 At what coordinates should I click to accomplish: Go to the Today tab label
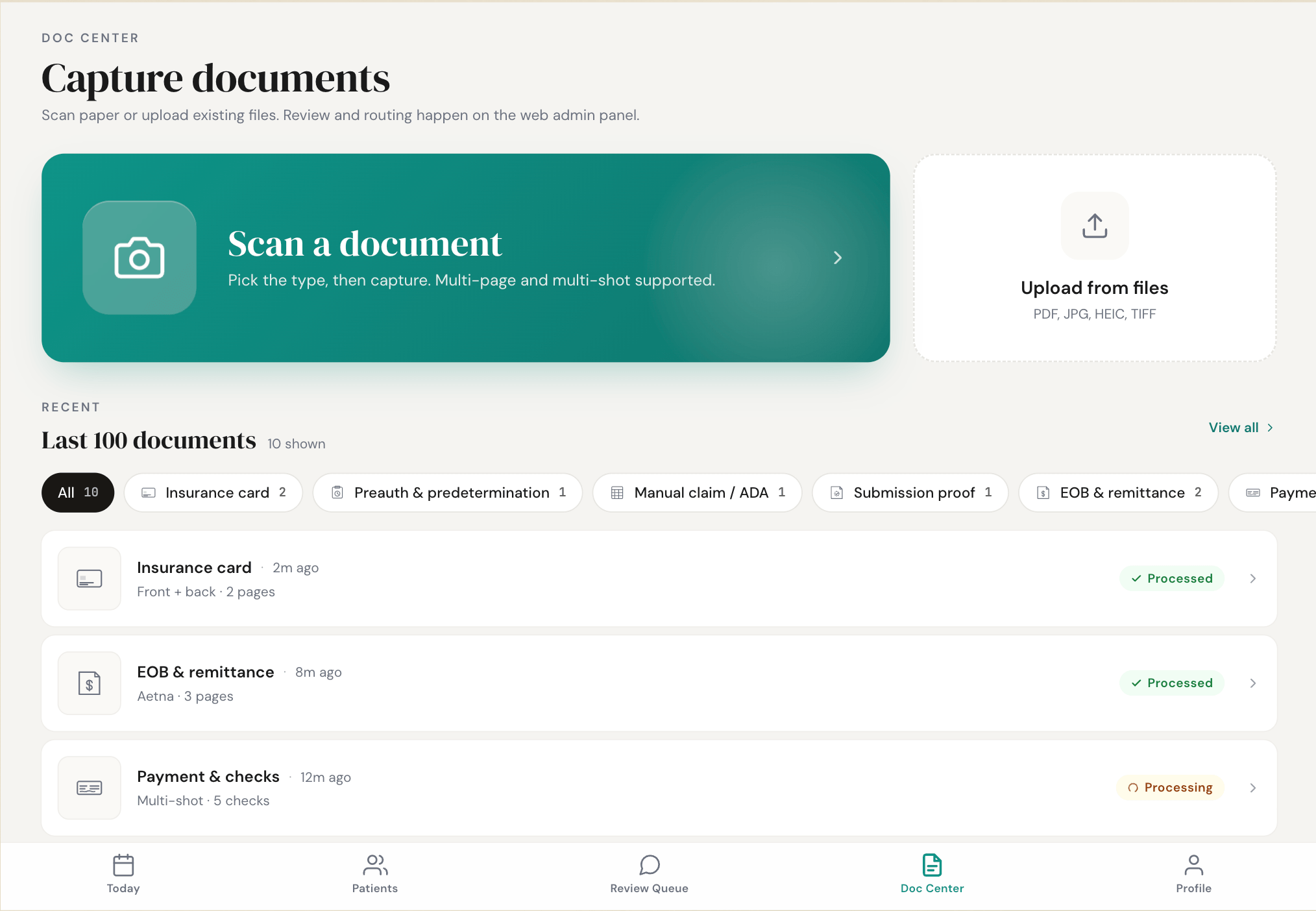point(123,888)
